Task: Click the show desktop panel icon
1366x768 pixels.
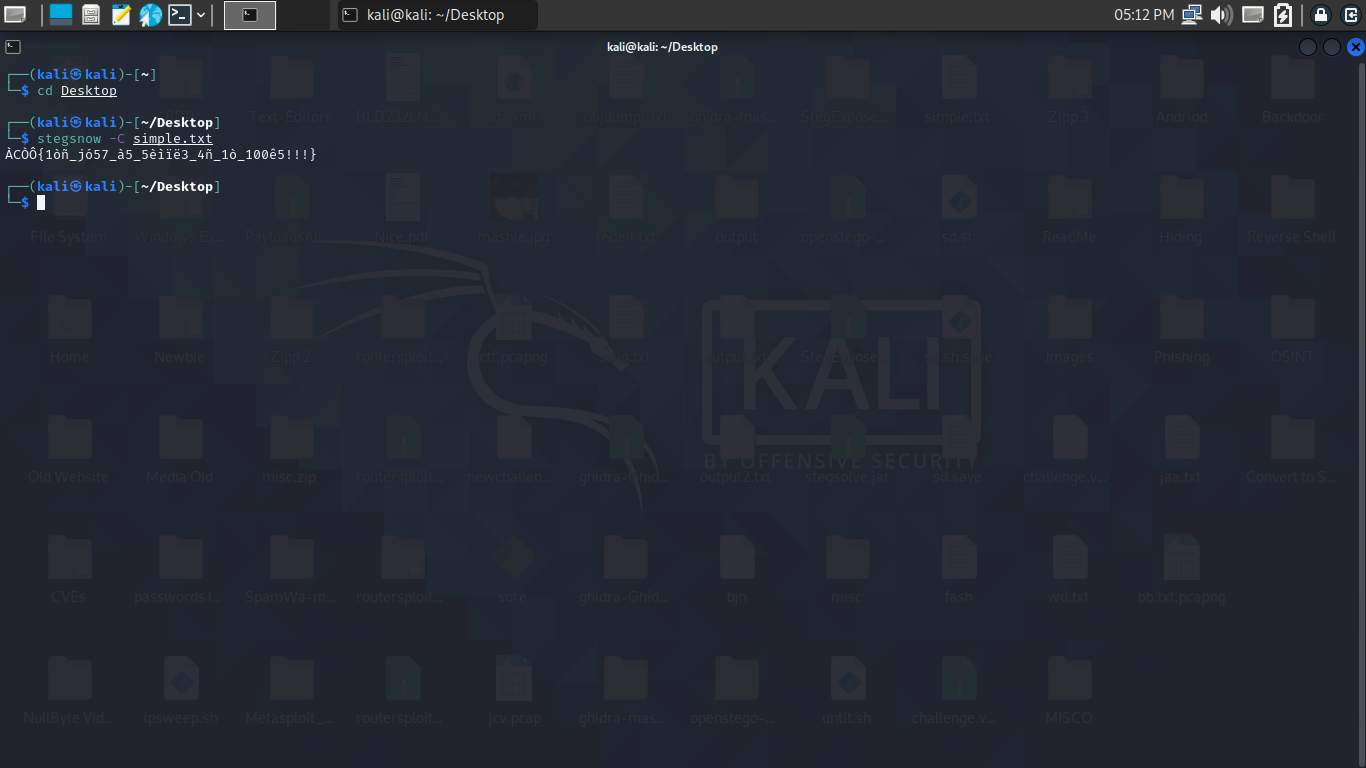Action: (x=61, y=14)
